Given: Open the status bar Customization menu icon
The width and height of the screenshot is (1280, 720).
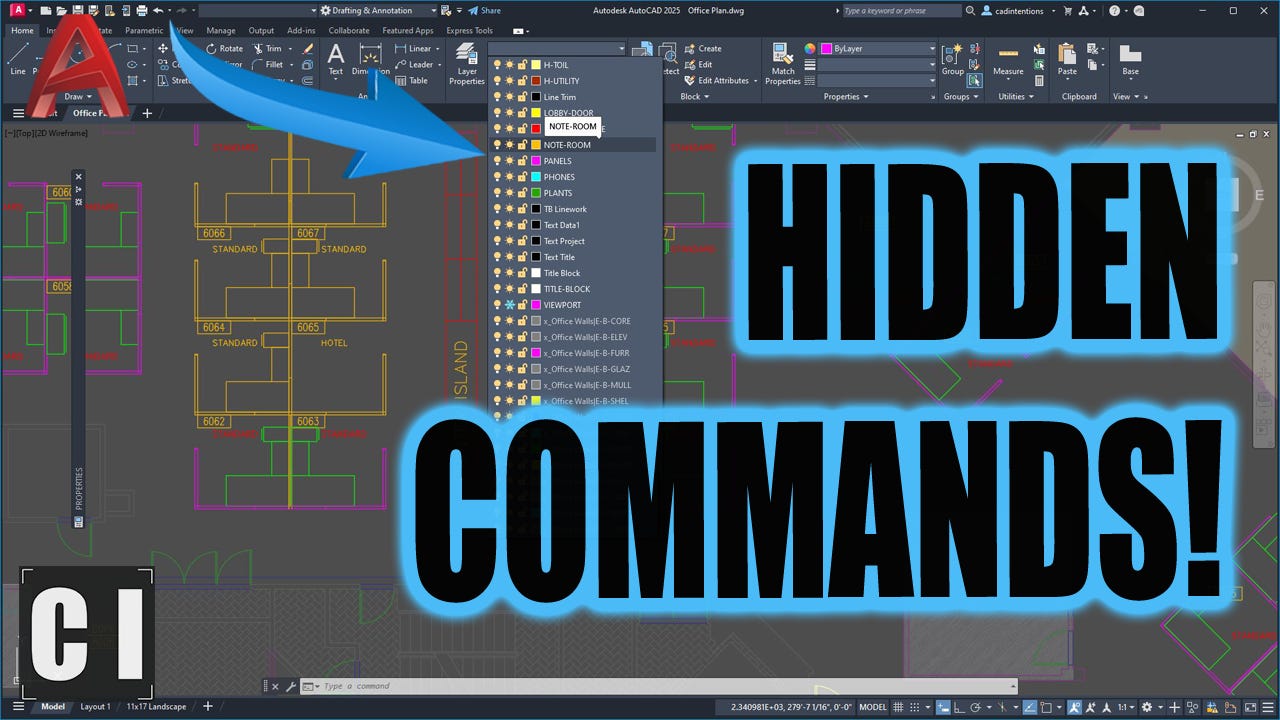Looking at the screenshot, I should (x=1266, y=707).
